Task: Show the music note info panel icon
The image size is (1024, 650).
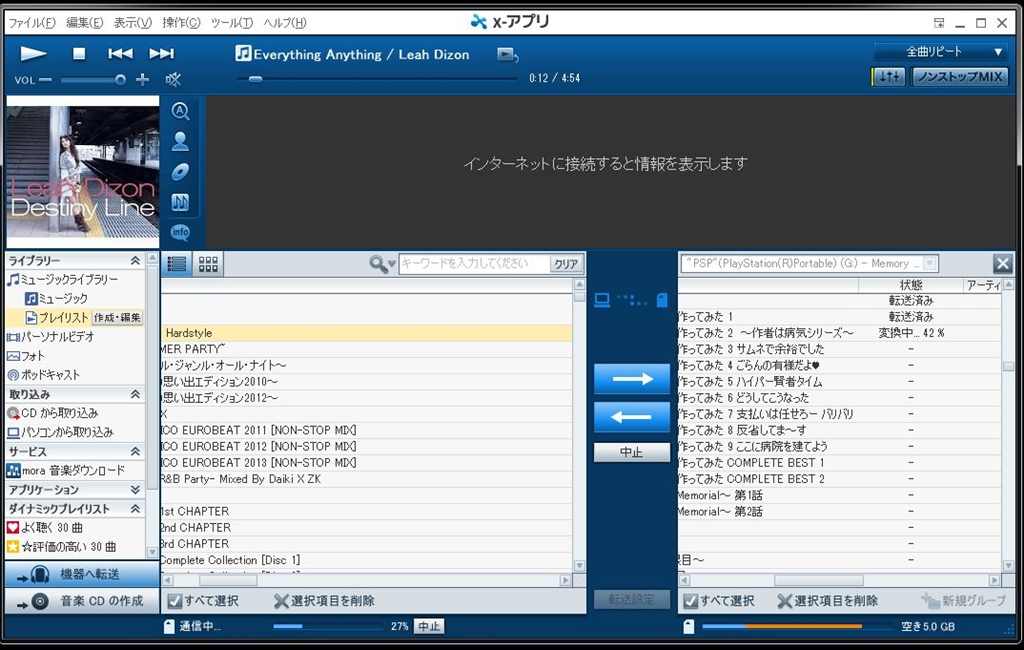Action: [180, 202]
